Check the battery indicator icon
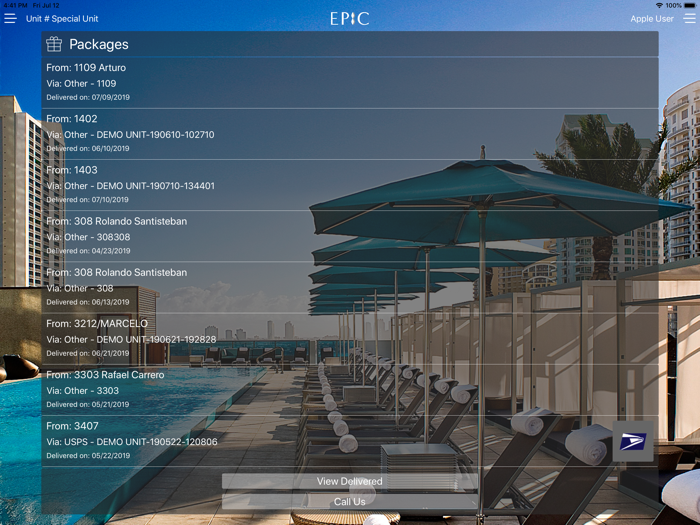Image resolution: width=700 pixels, height=525 pixels. (x=690, y=5)
